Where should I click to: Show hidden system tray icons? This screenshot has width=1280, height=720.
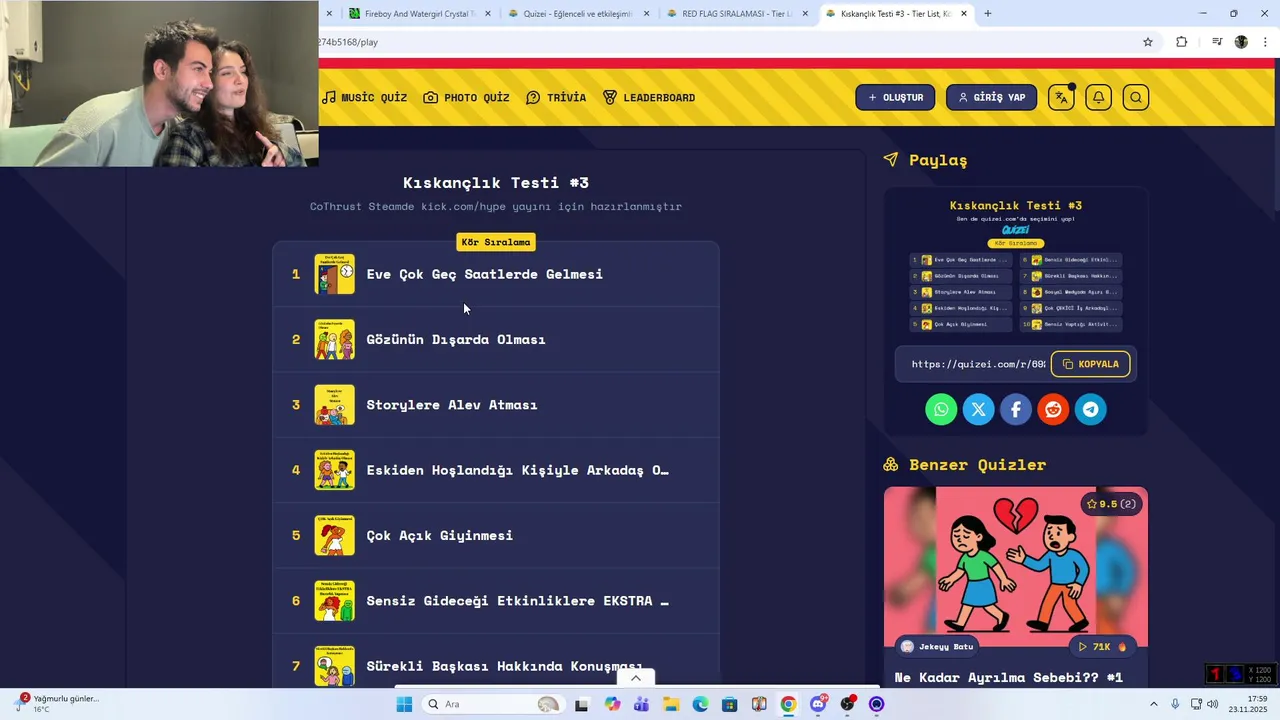[1153, 704]
